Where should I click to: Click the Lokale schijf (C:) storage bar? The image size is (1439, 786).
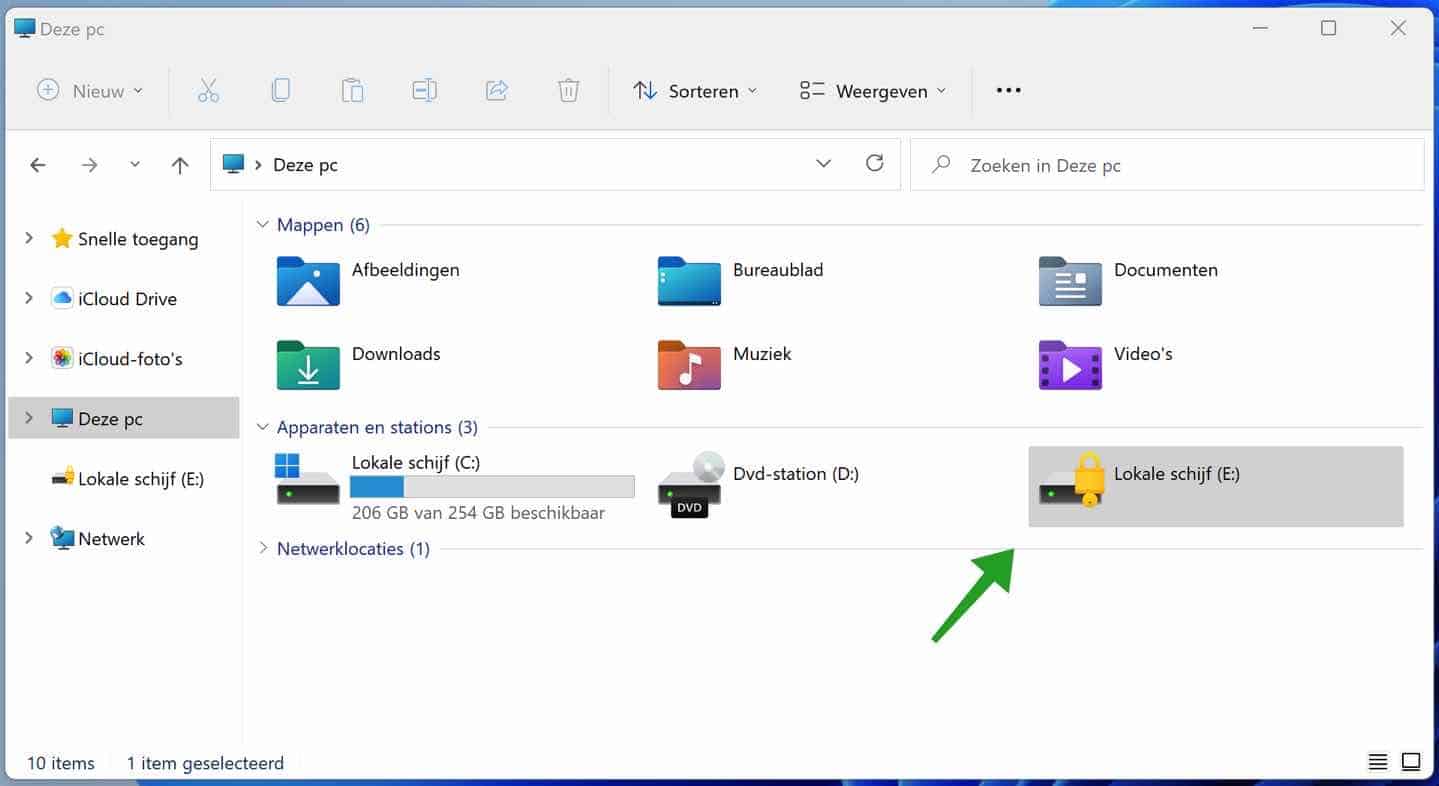[492, 487]
